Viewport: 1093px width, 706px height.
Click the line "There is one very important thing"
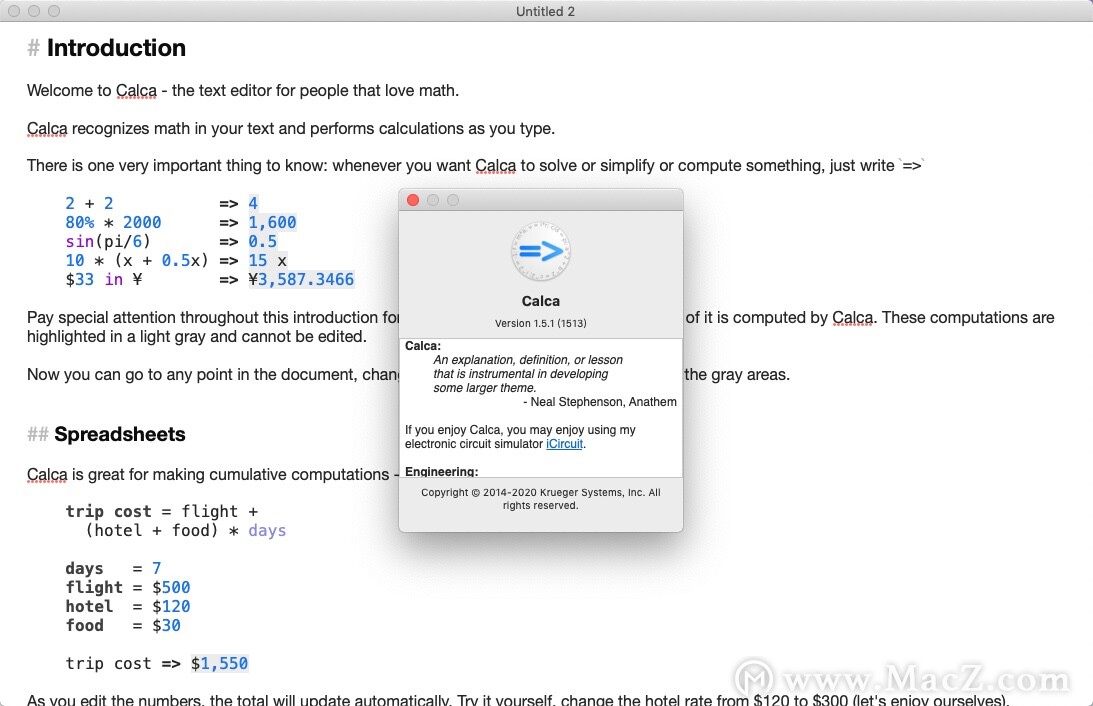point(475,166)
